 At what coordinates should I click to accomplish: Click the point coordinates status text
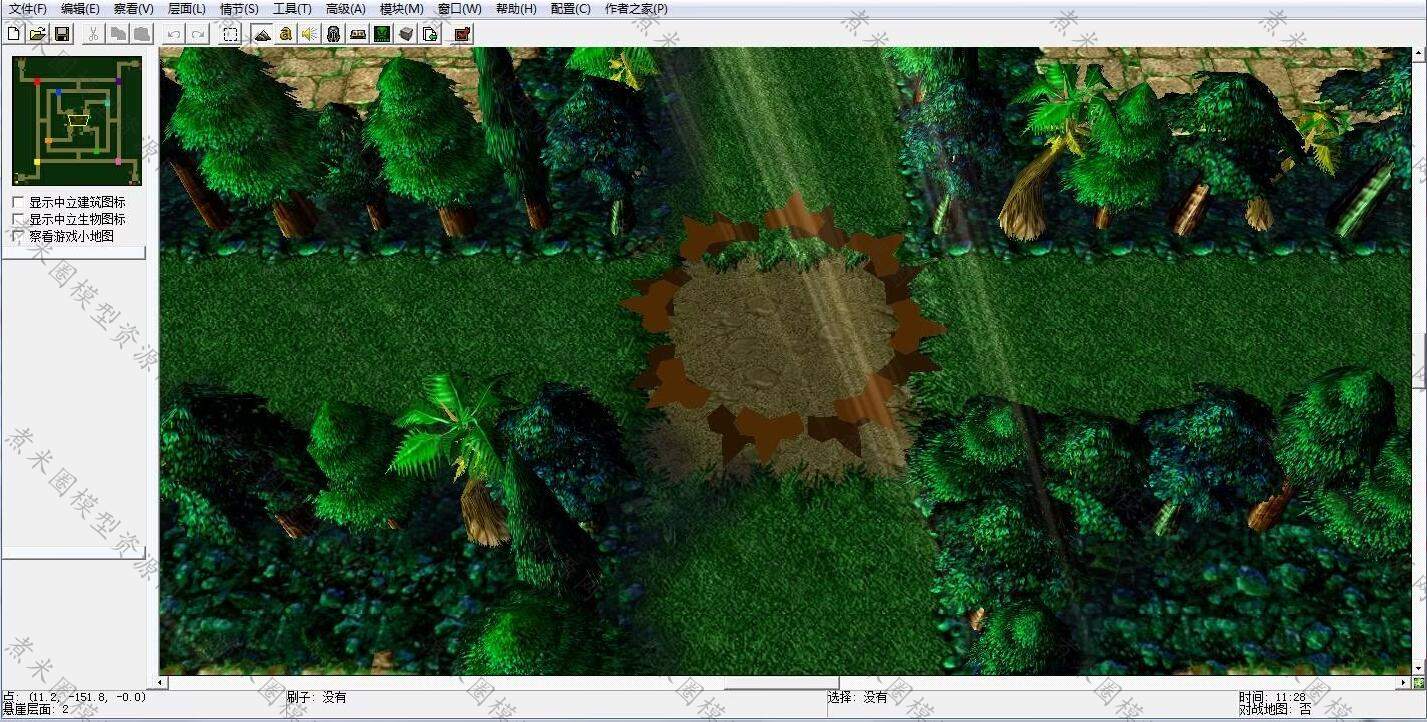[75, 697]
